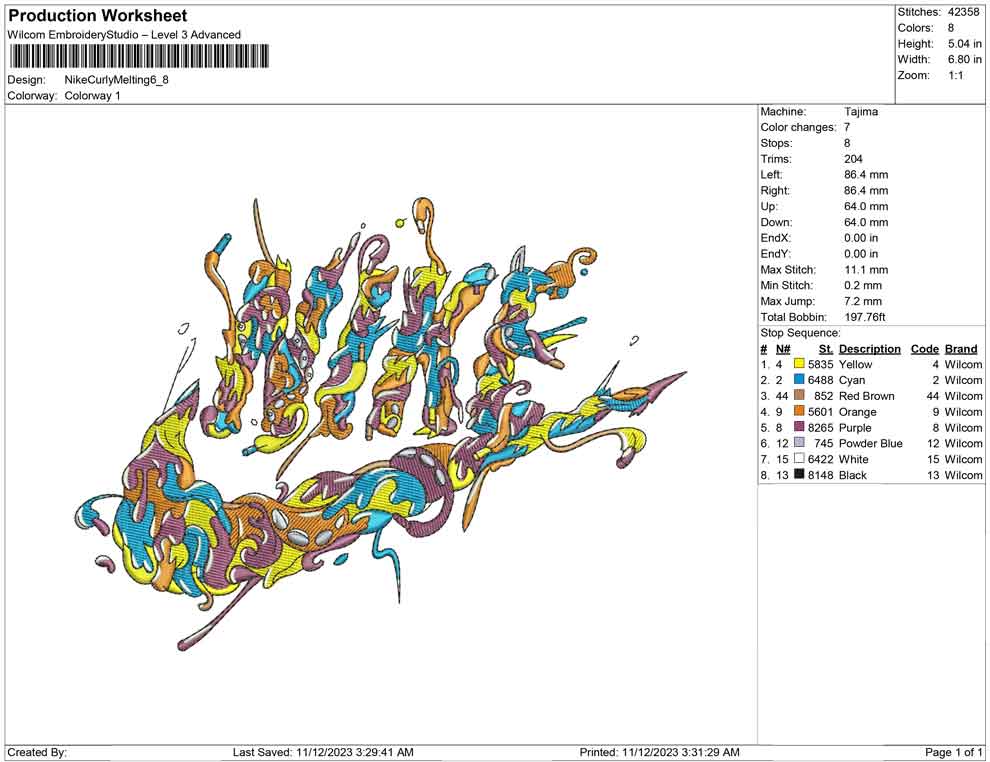Click the Max Jump value '7.2 mm'
This screenshot has width=990, height=762.
[863, 301]
